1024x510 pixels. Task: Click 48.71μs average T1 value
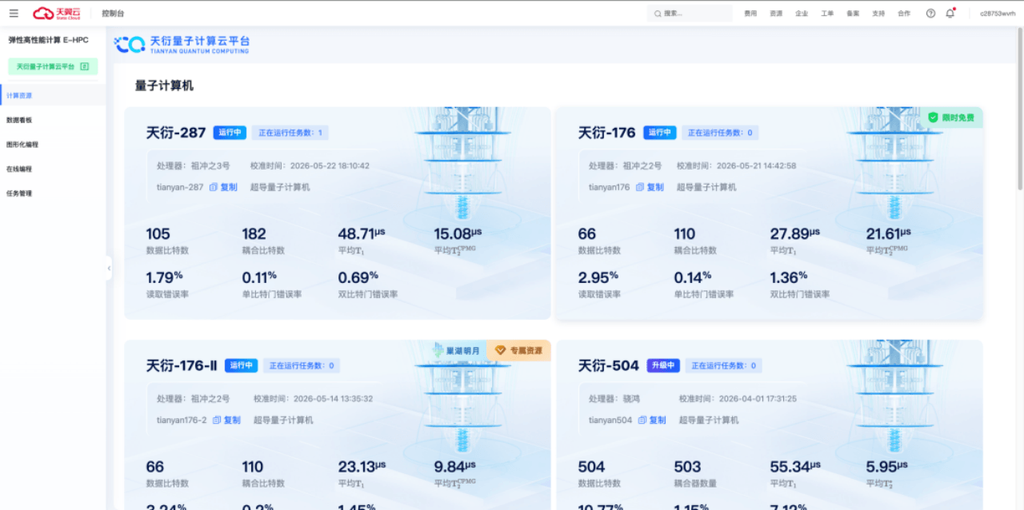pos(362,234)
